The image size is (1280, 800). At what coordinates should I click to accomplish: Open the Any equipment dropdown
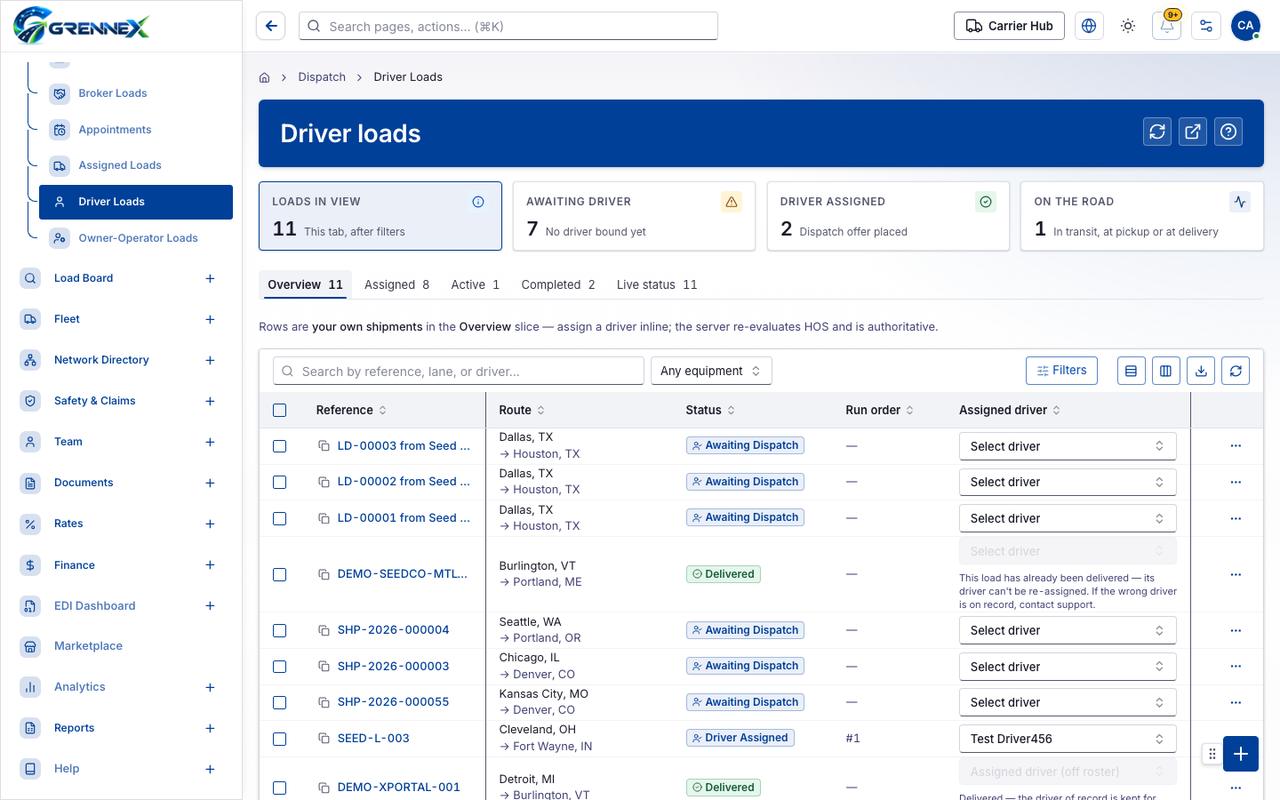[711, 371]
